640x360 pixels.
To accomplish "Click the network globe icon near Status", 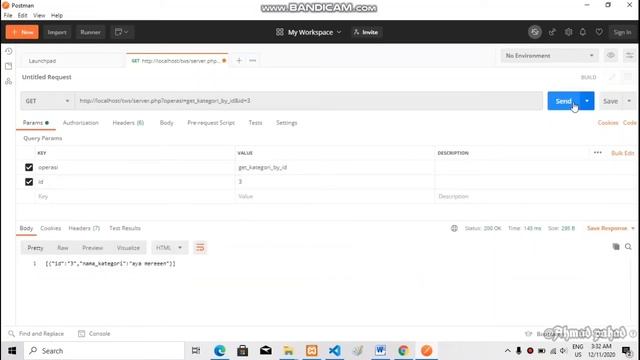I will [454, 228].
